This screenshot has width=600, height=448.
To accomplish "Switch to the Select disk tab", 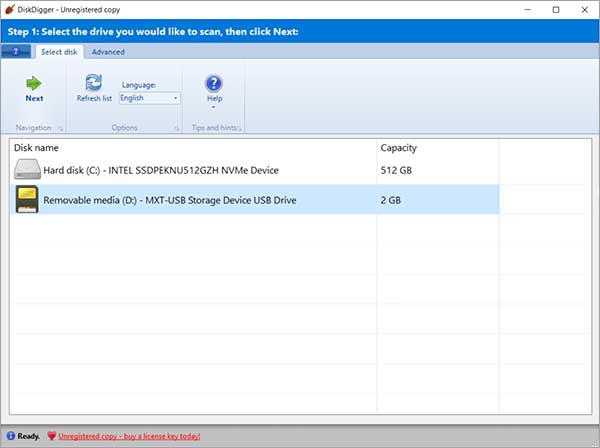I will click(59, 51).
